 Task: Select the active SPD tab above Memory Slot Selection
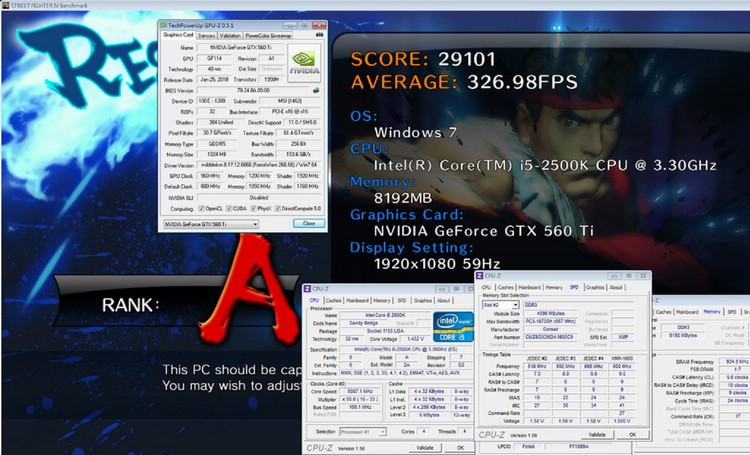pos(574,287)
